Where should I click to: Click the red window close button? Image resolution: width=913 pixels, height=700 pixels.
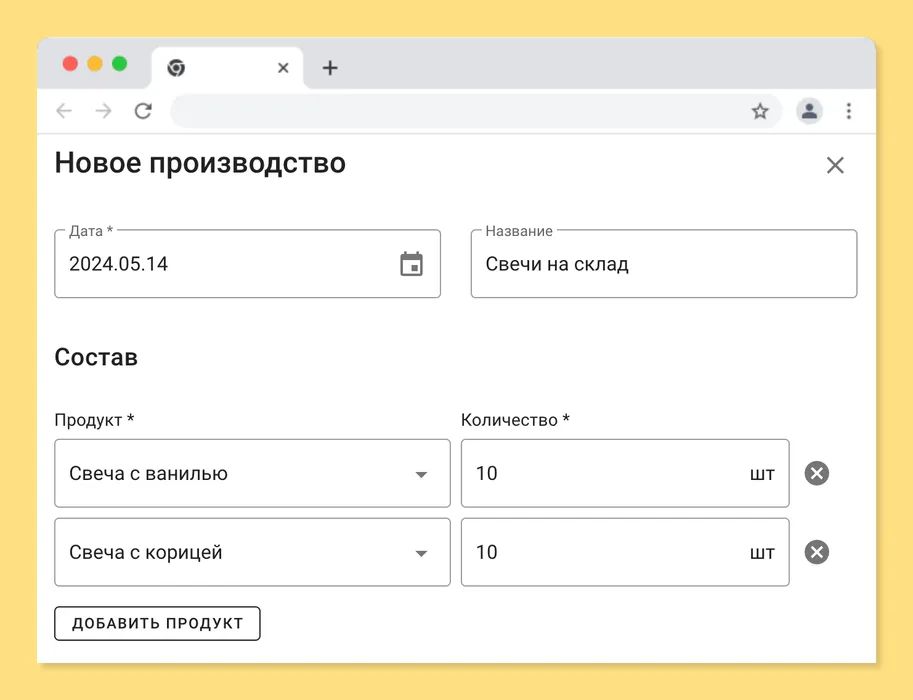click(70, 63)
